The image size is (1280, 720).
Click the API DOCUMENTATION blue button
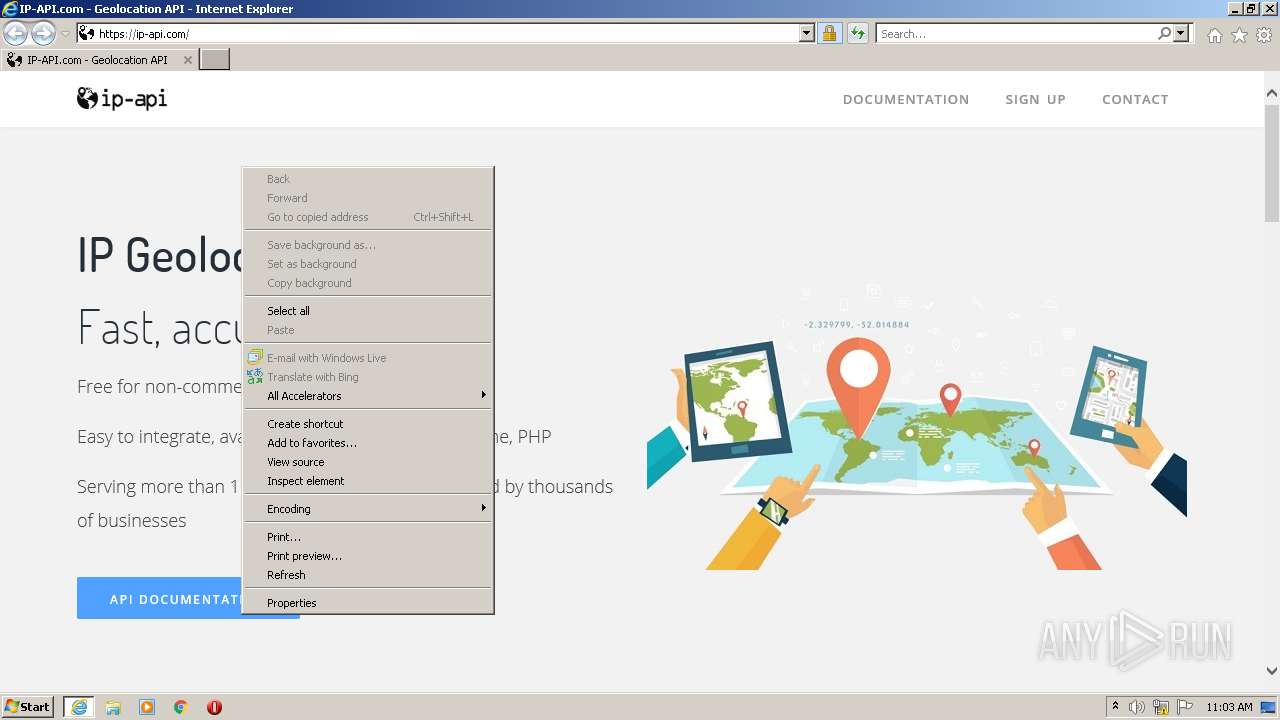pos(188,599)
